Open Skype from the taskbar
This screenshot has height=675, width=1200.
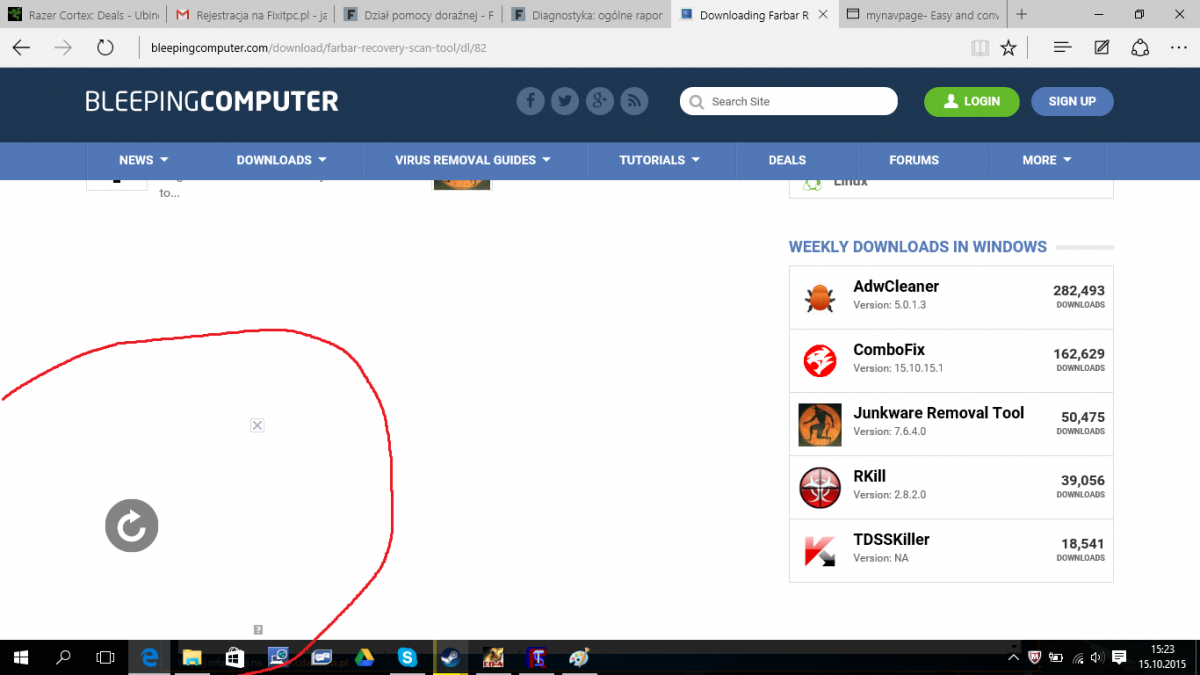pyautogui.click(x=407, y=657)
